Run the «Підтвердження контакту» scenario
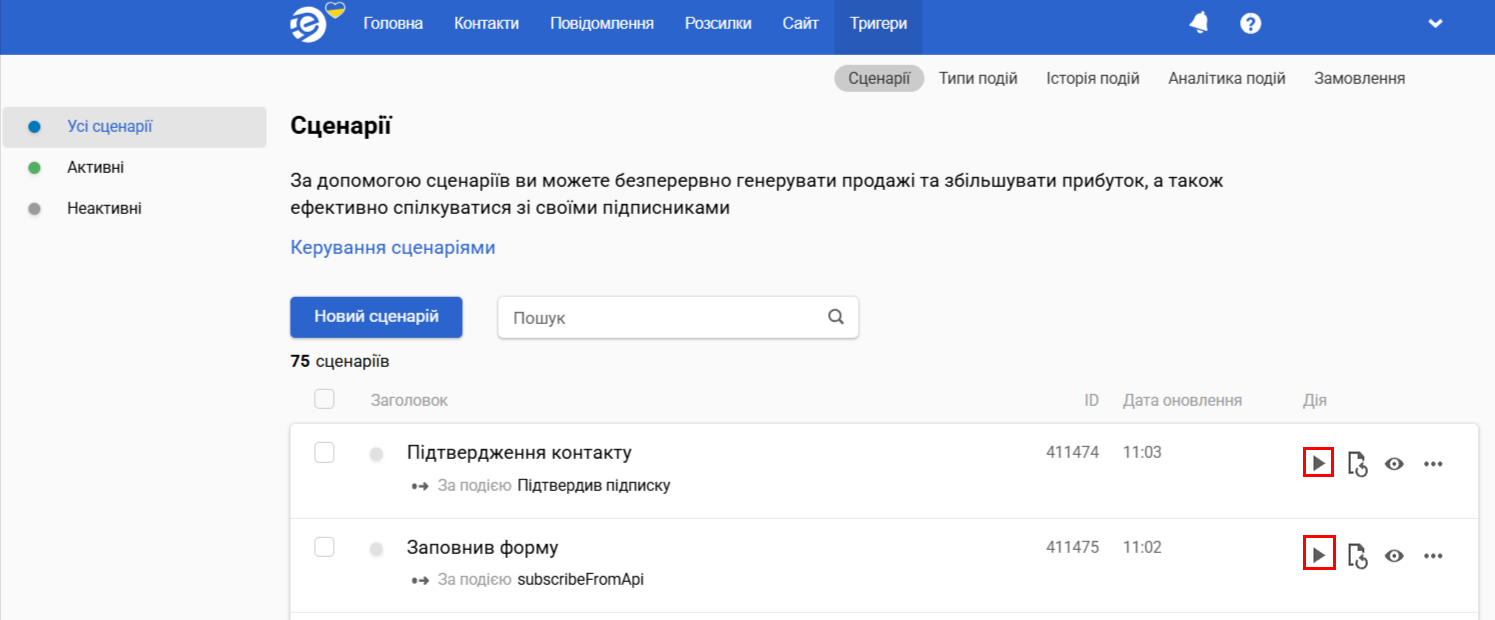This screenshot has height=620, width=1495. pyautogui.click(x=1319, y=462)
